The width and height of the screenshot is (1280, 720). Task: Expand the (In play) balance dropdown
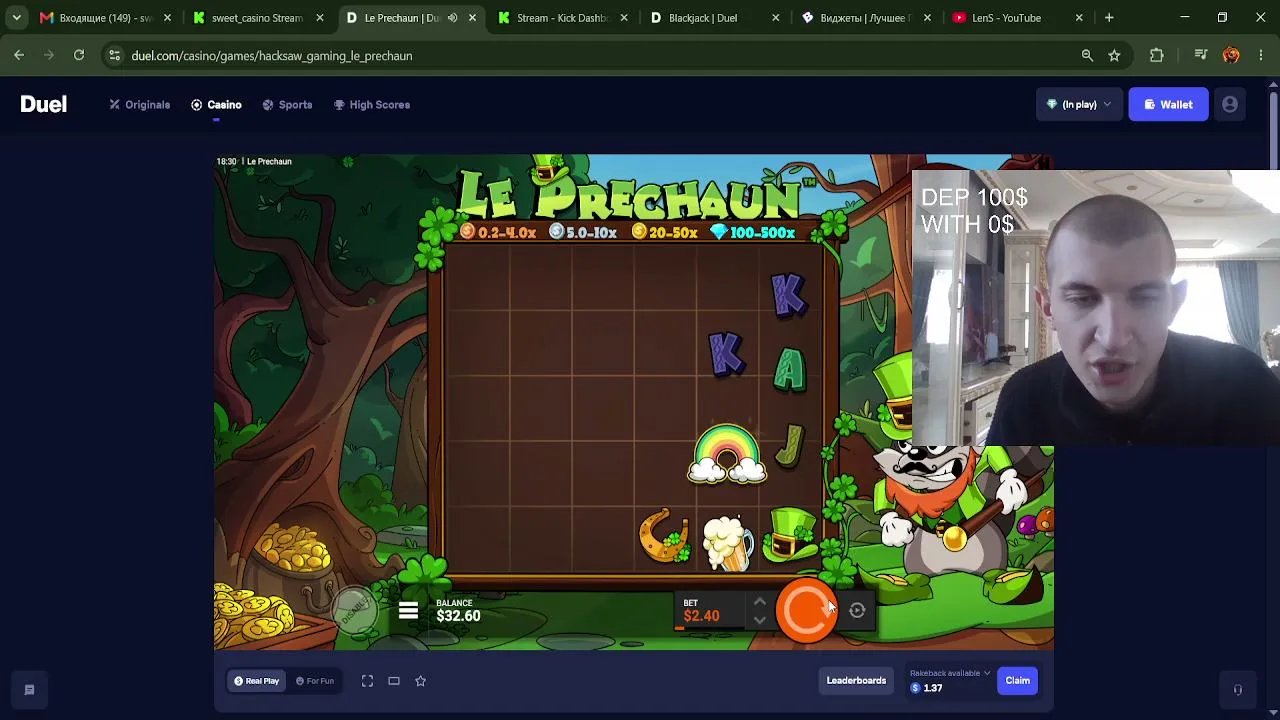[x=1078, y=104]
